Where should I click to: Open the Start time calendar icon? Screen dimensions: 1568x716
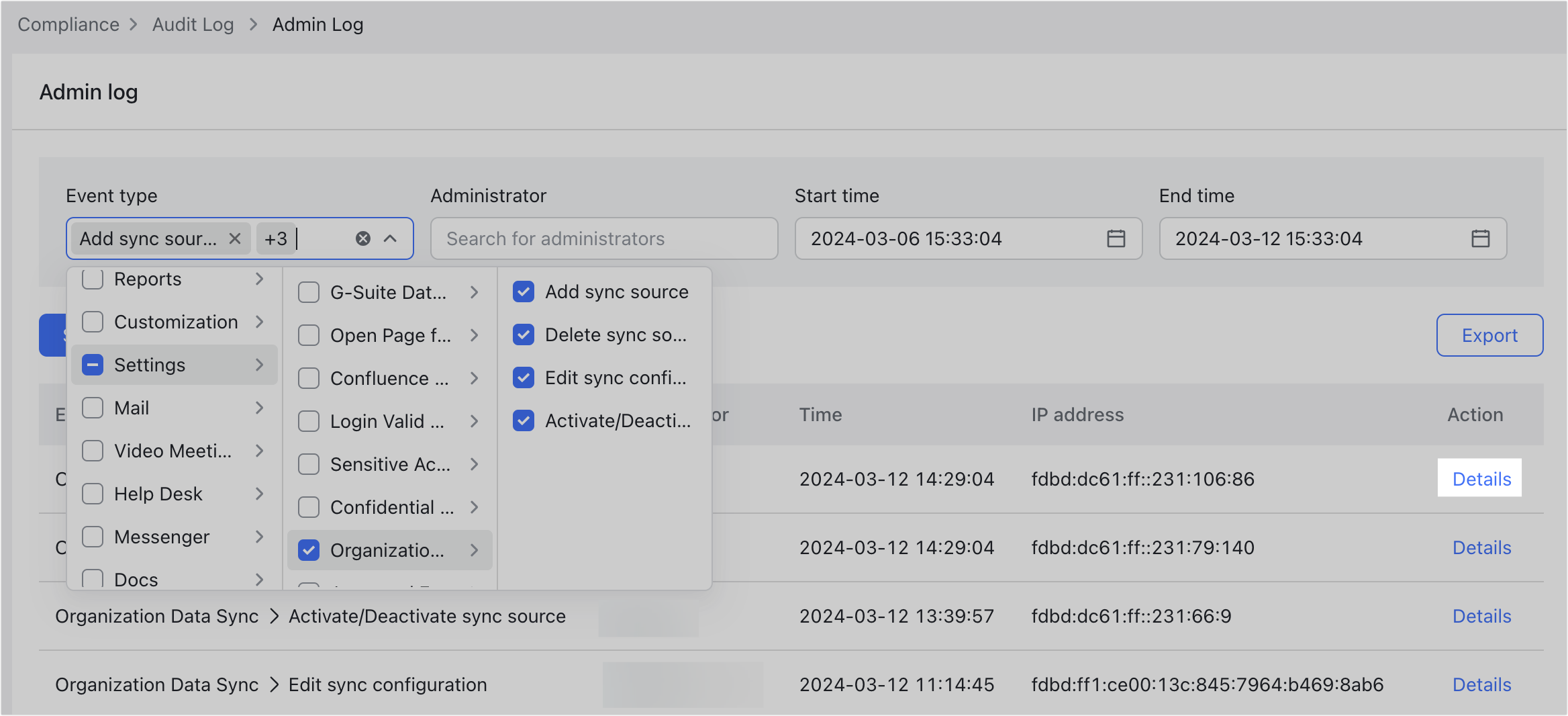coord(1116,238)
